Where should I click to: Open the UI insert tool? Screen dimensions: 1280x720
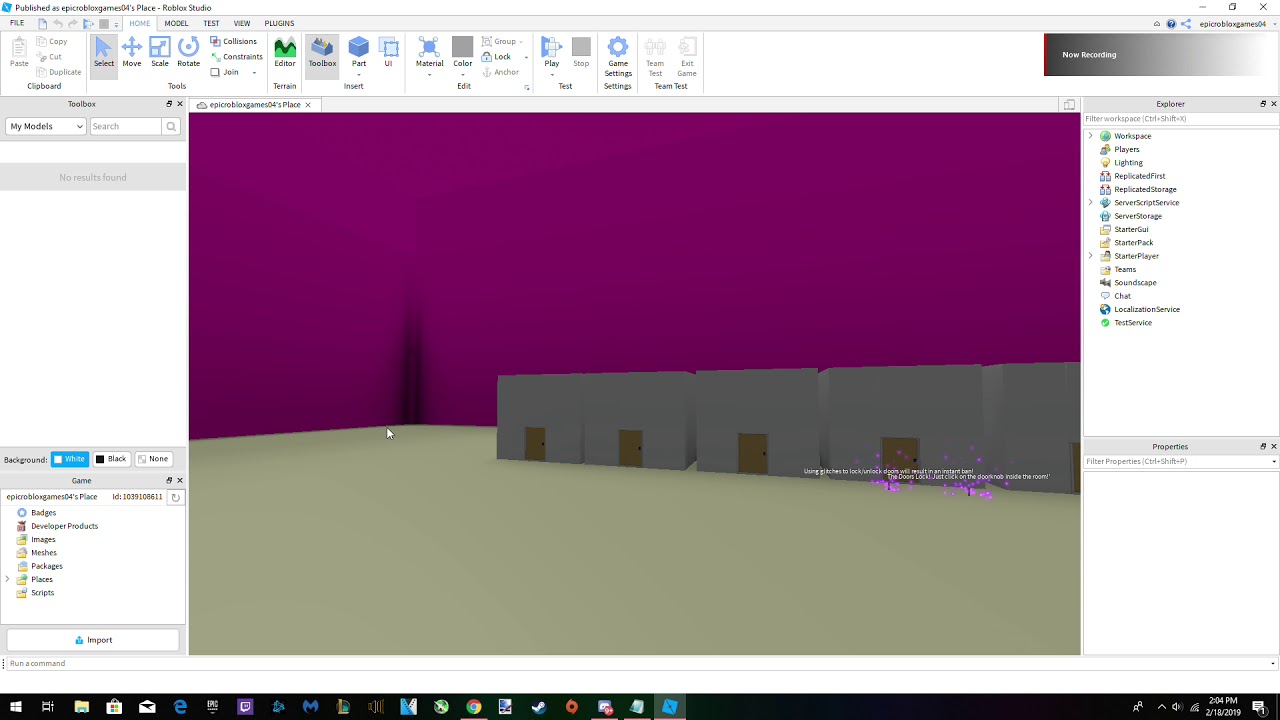tap(389, 53)
